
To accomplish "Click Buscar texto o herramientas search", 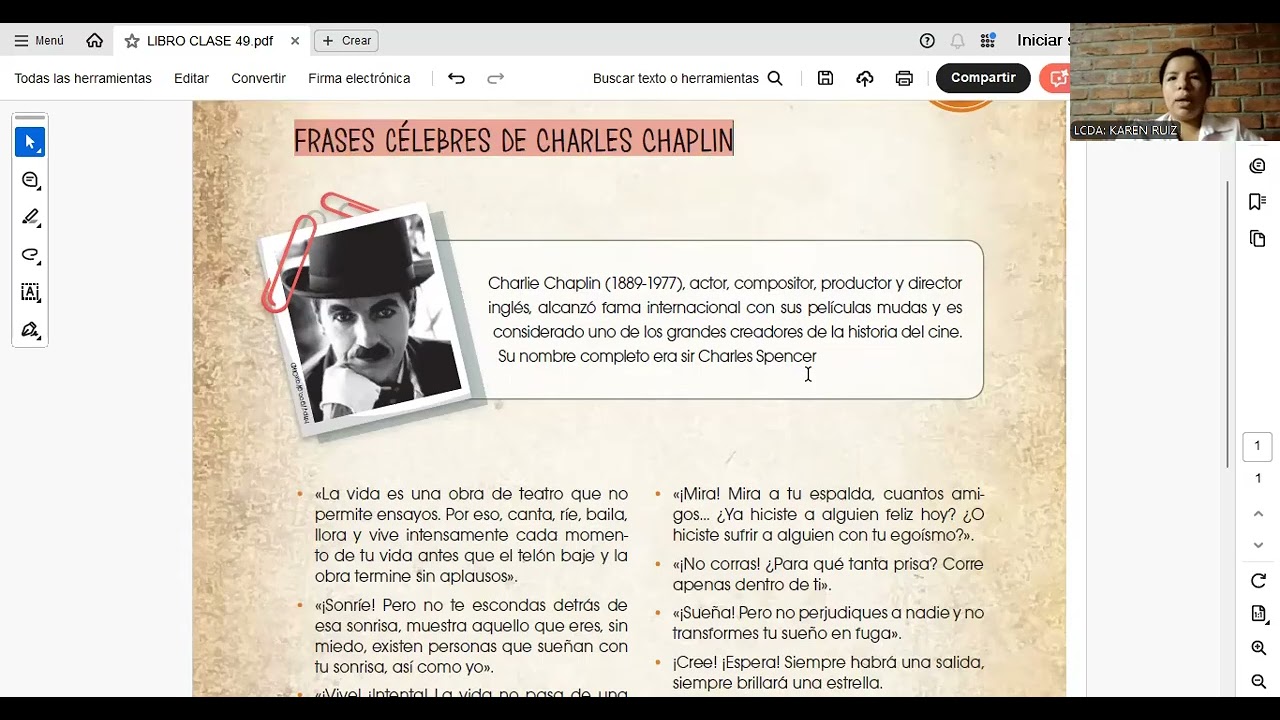I will [688, 78].
